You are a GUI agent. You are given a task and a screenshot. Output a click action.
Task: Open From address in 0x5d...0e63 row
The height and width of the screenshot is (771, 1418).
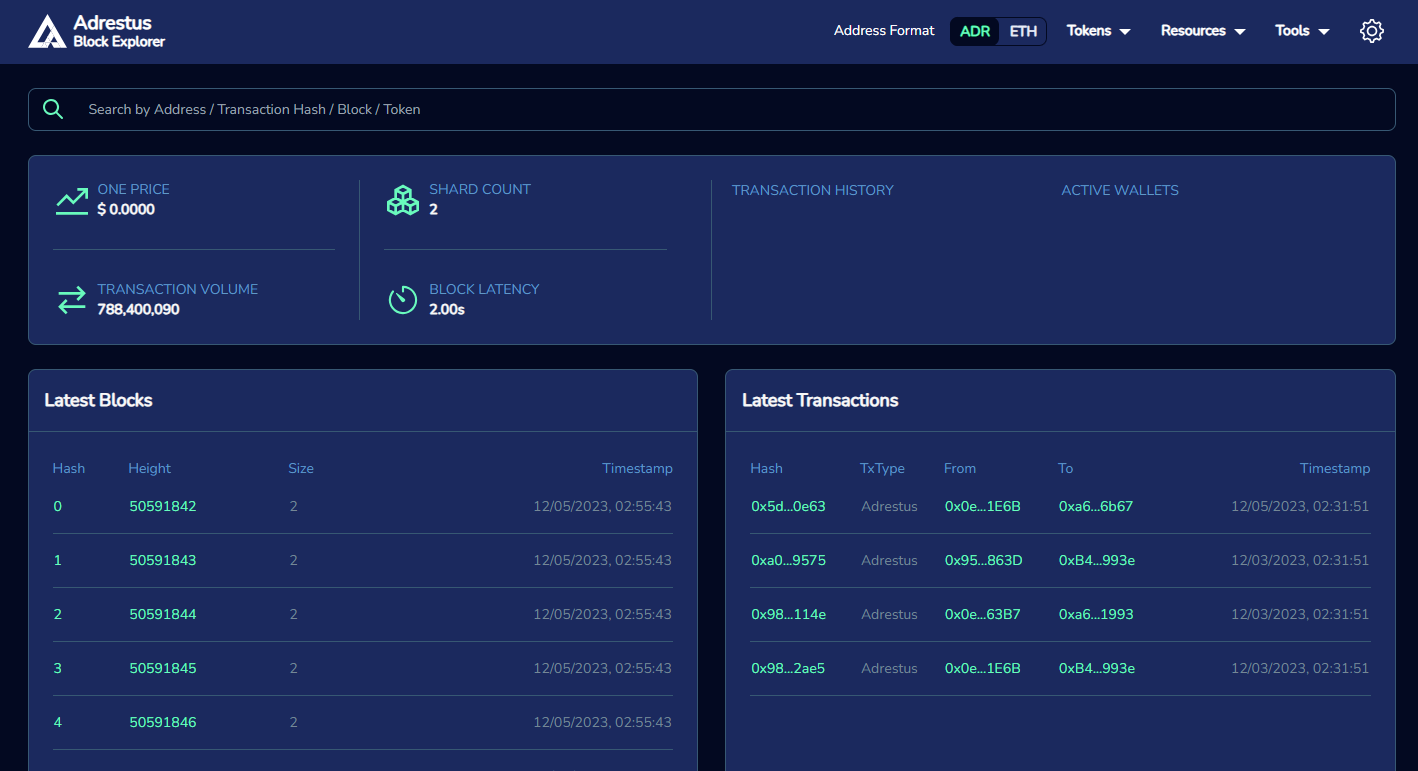982,506
